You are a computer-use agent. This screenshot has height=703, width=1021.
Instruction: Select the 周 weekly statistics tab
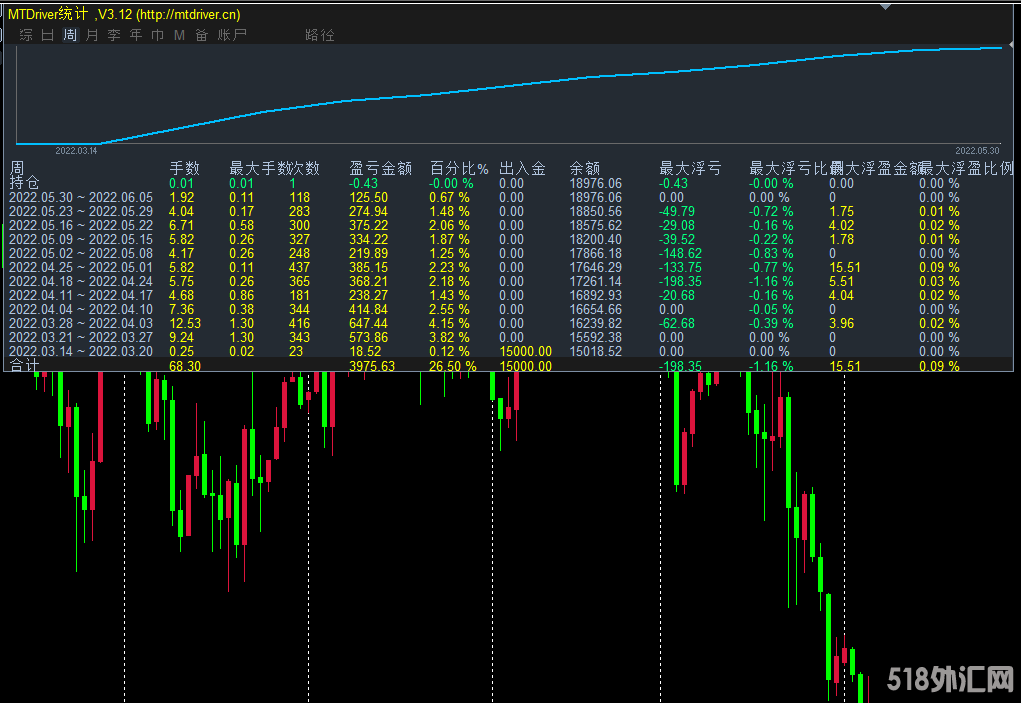click(70, 35)
